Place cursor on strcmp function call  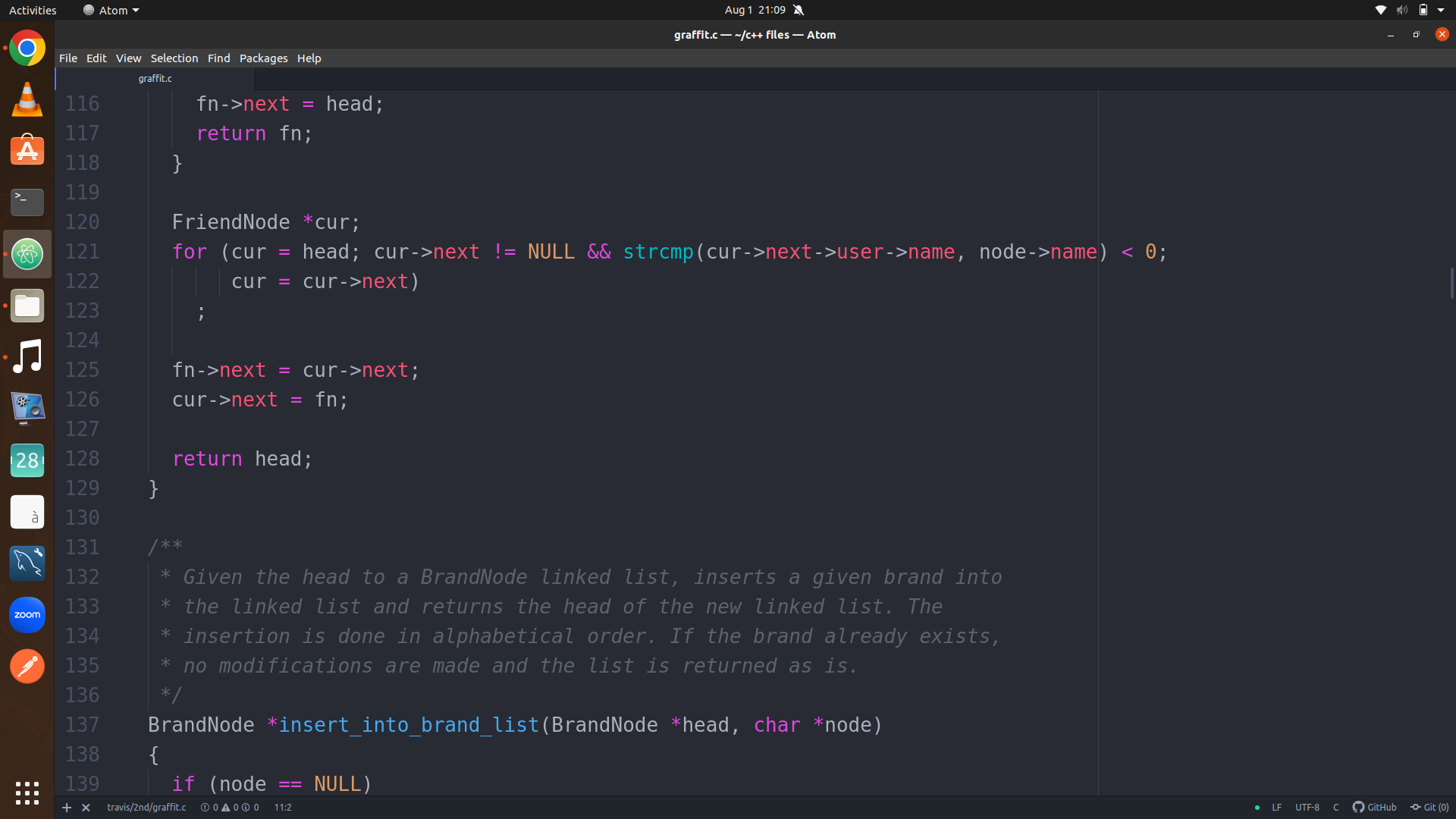click(x=657, y=252)
